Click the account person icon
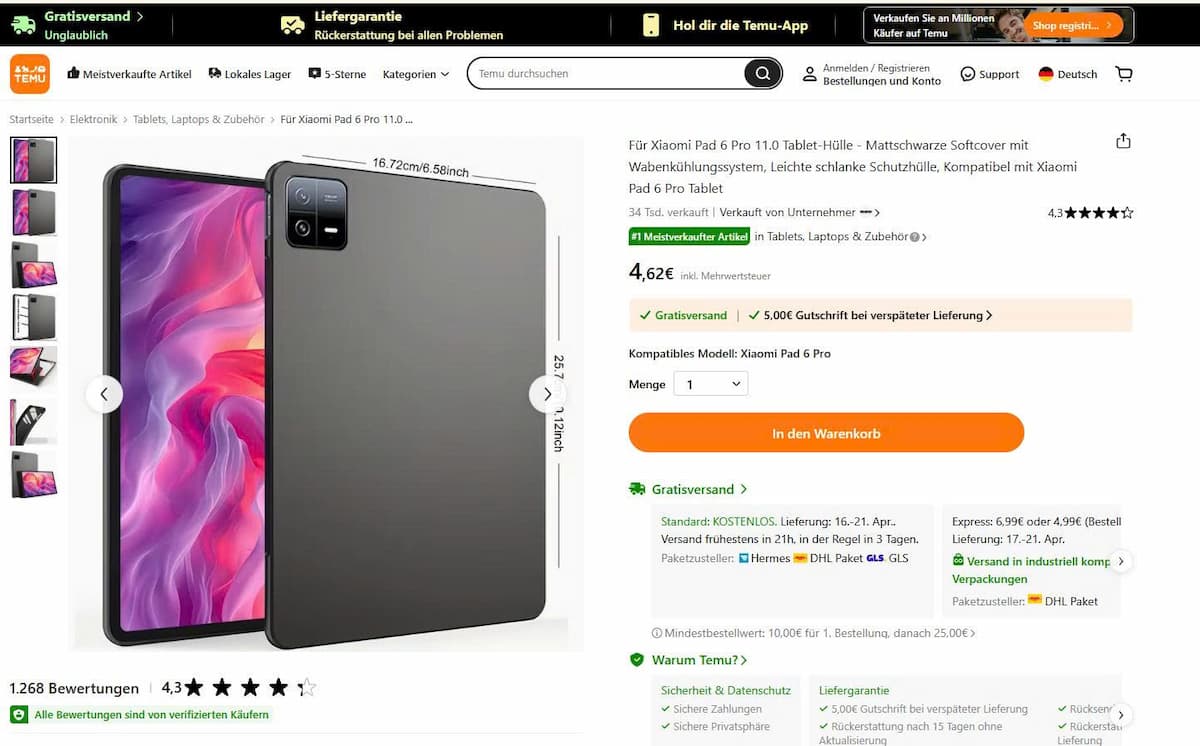The height and width of the screenshot is (746, 1200). click(810, 74)
